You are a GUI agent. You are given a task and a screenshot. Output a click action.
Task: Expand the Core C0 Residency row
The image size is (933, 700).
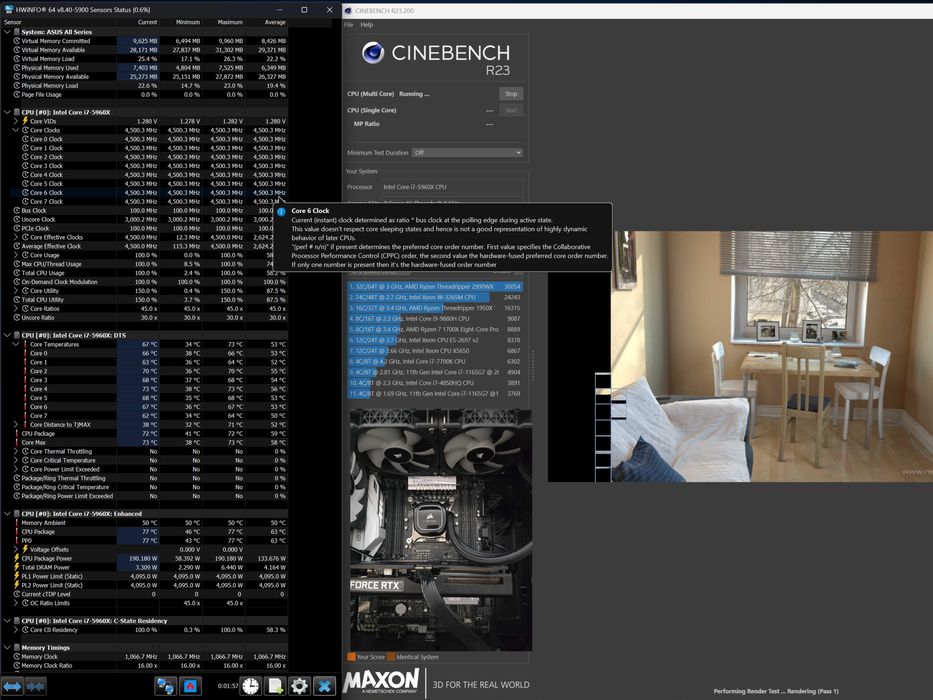[16, 630]
